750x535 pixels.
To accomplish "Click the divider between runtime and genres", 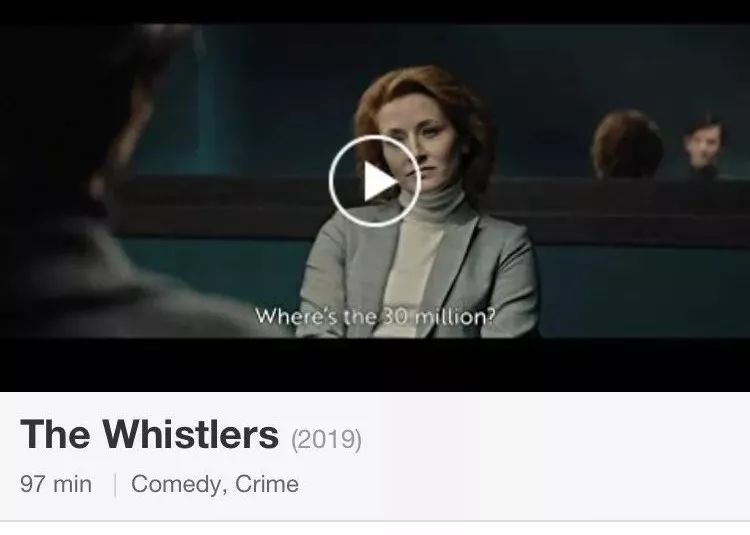I will pyautogui.click(x=115, y=484).
